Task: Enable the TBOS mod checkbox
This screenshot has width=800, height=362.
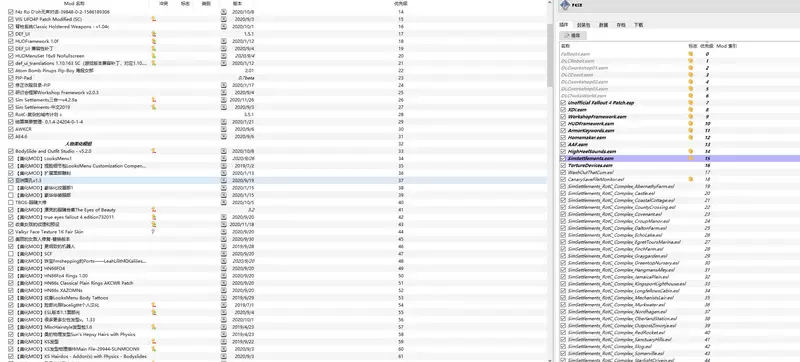Action: tap(11, 202)
